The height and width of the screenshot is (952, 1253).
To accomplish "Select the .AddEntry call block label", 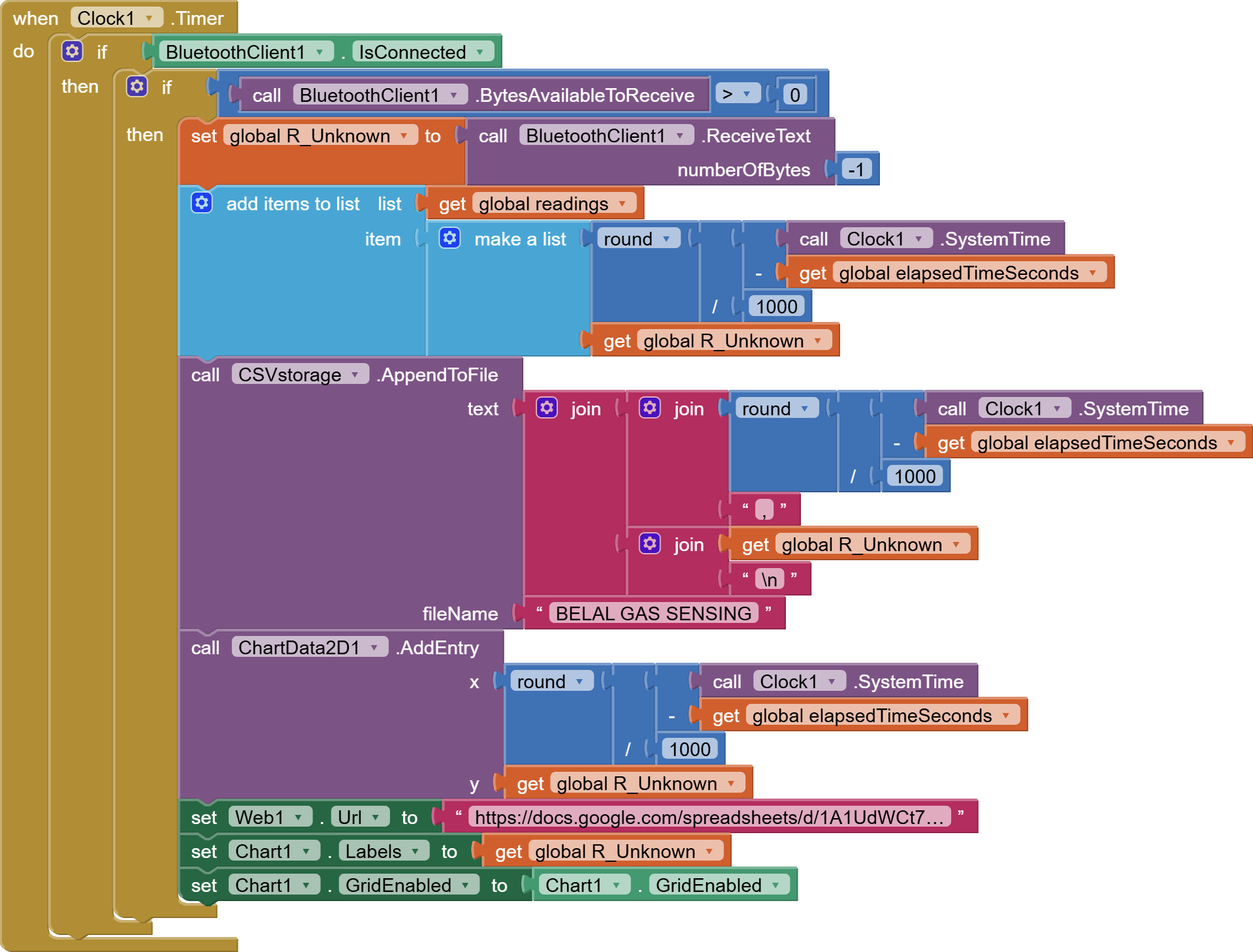I will pos(439,648).
